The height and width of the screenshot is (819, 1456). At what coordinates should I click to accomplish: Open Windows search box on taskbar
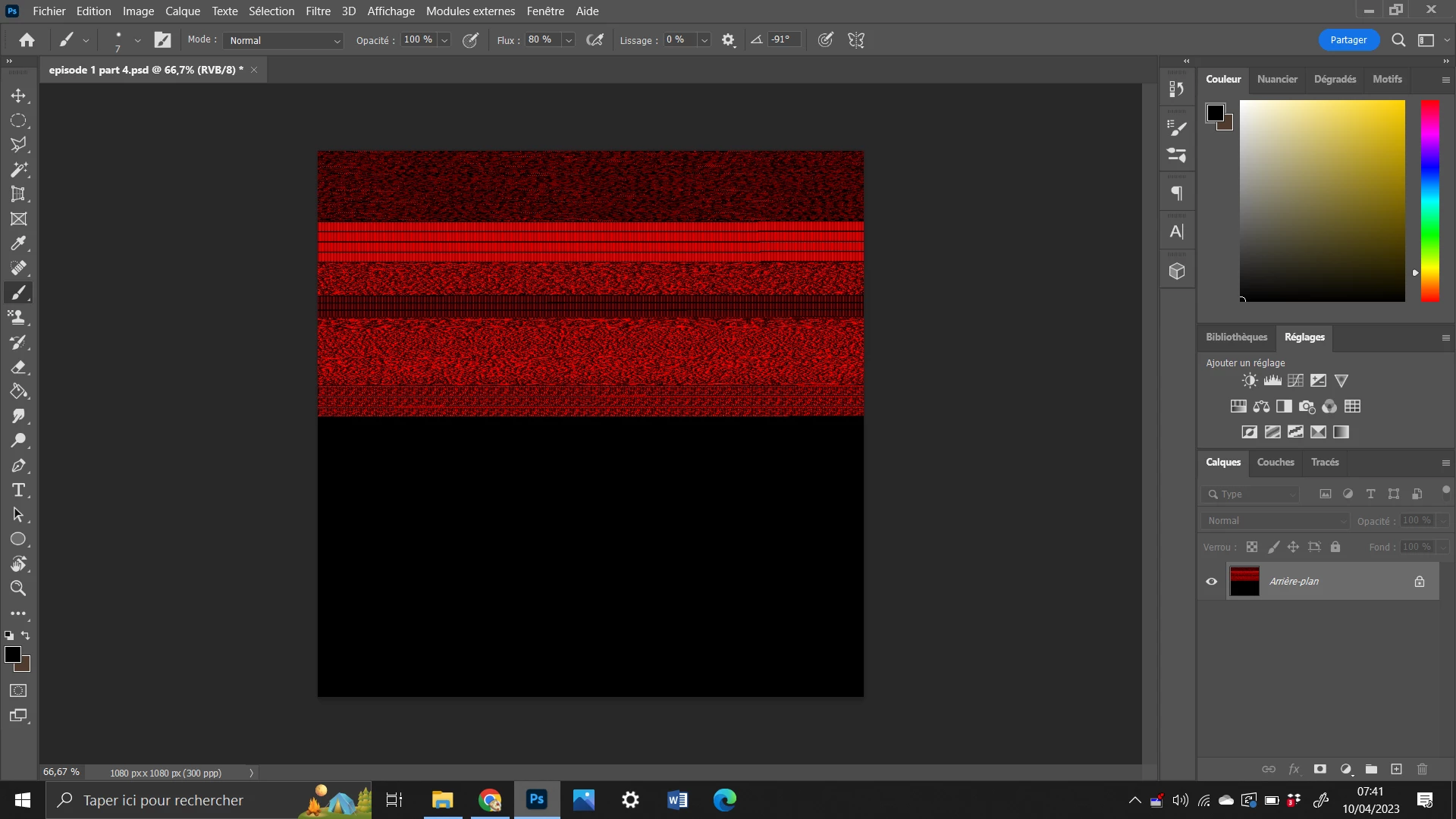[x=163, y=800]
